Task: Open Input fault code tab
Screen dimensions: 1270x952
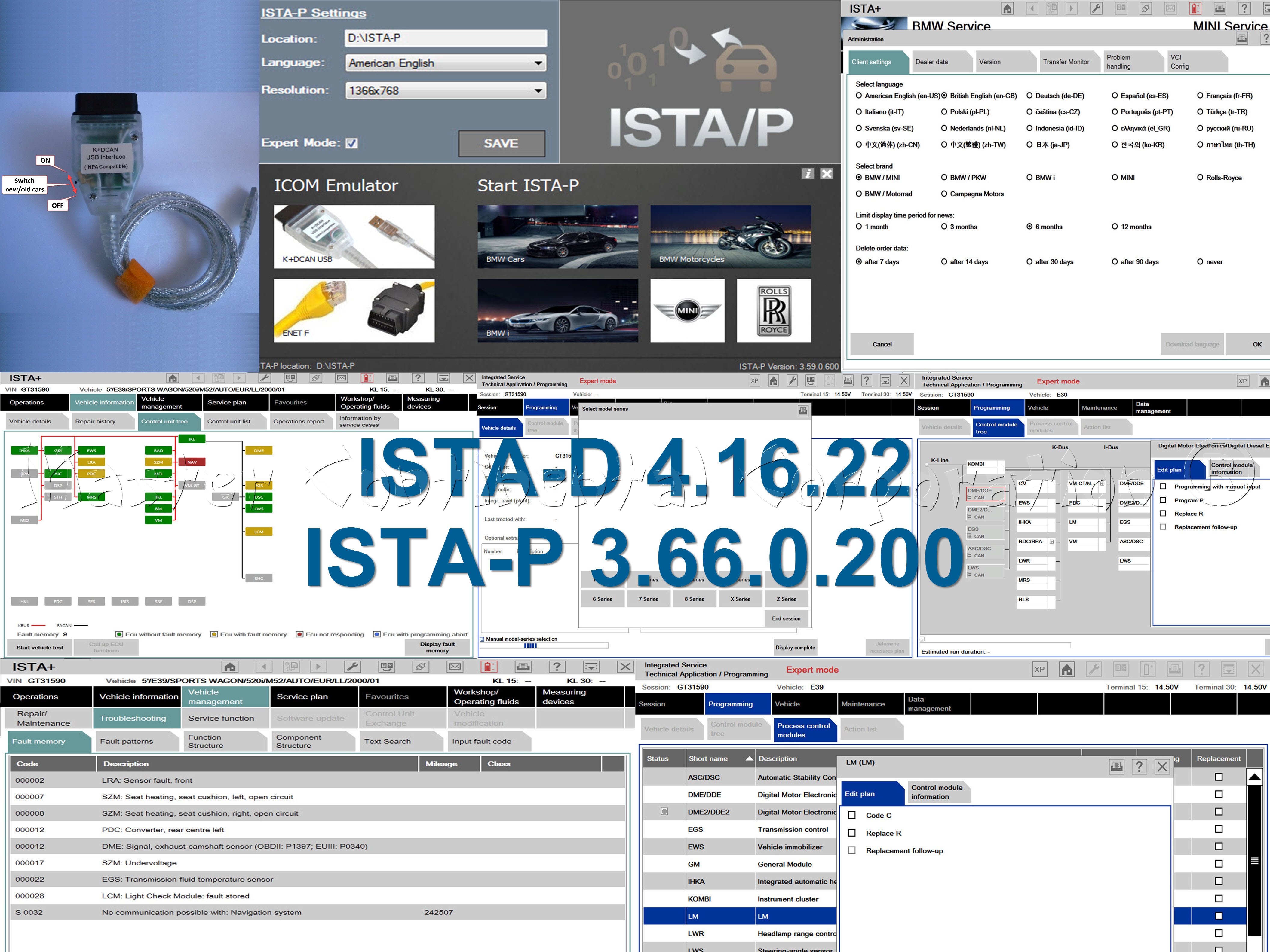Action: (489, 741)
